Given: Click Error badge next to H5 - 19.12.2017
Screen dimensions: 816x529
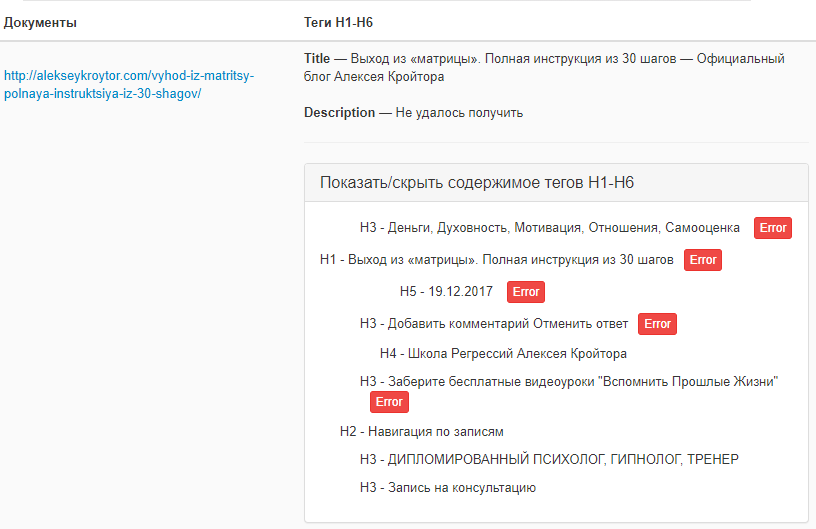Looking at the screenshot, I should 526,292.
